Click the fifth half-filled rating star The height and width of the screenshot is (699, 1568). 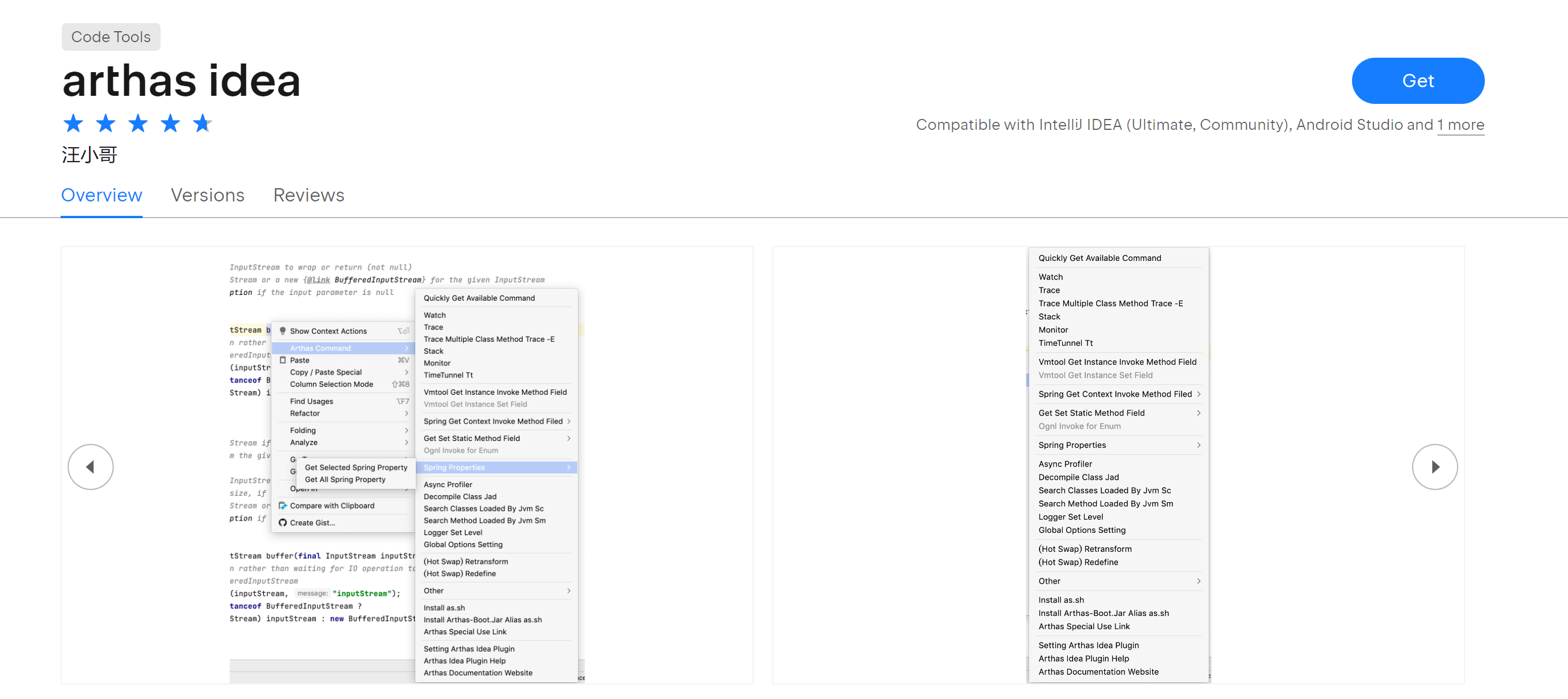tap(202, 124)
